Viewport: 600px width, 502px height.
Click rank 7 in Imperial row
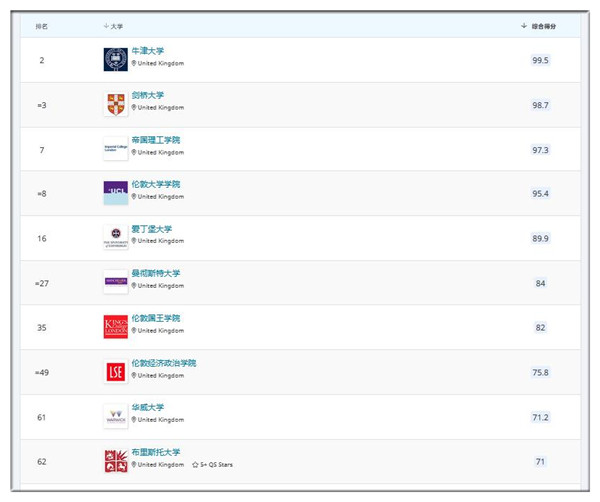click(x=42, y=150)
